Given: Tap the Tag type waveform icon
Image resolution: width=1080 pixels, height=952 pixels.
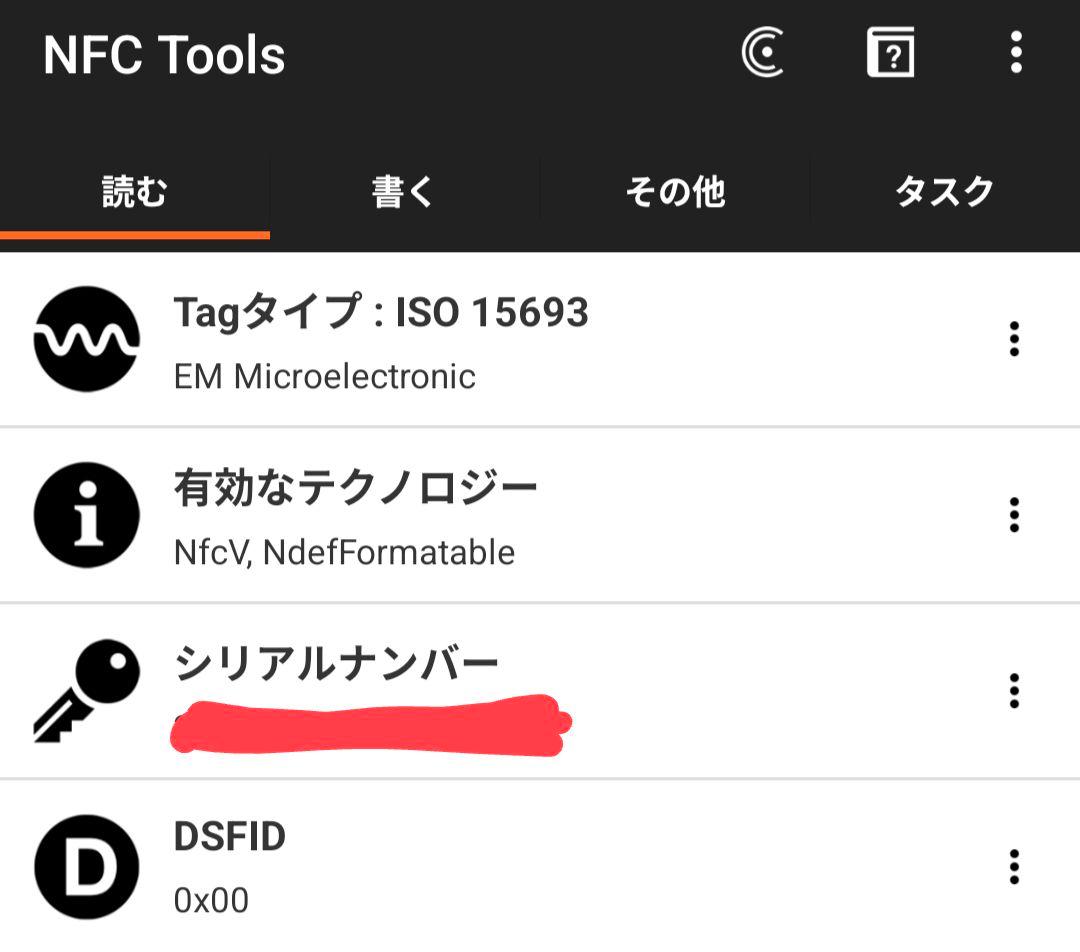Looking at the screenshot, I should point(86,339).
